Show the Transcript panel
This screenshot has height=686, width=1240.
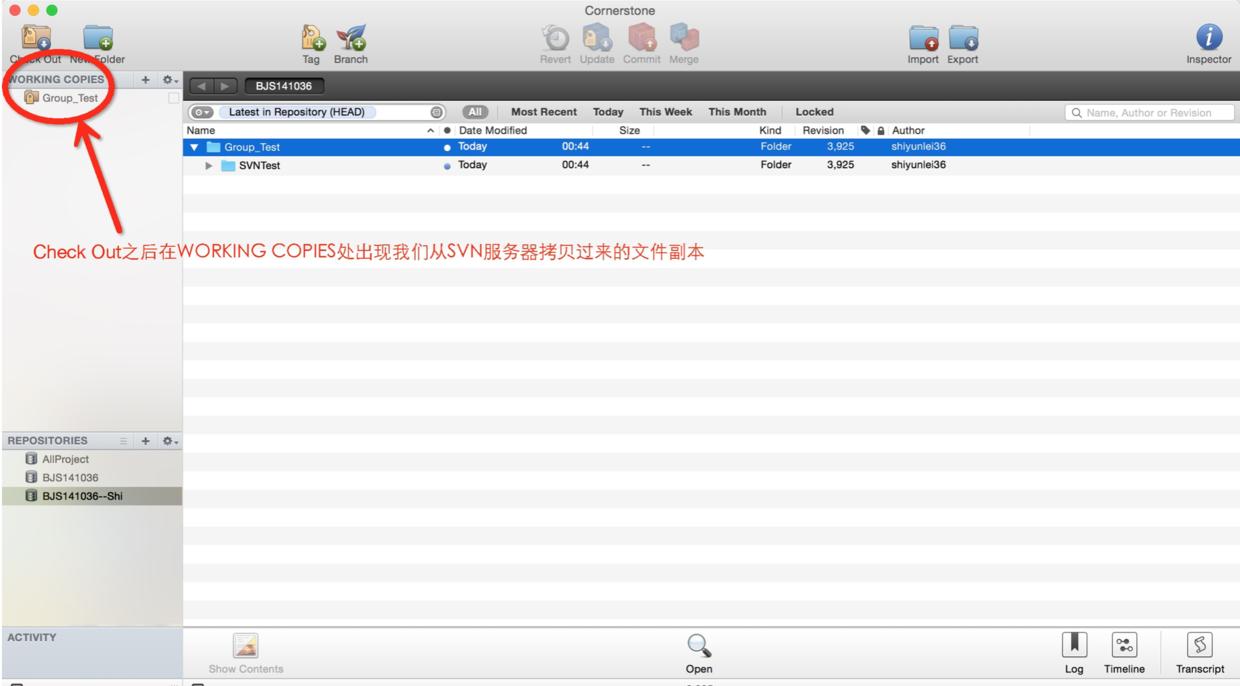pos(1199,650)
